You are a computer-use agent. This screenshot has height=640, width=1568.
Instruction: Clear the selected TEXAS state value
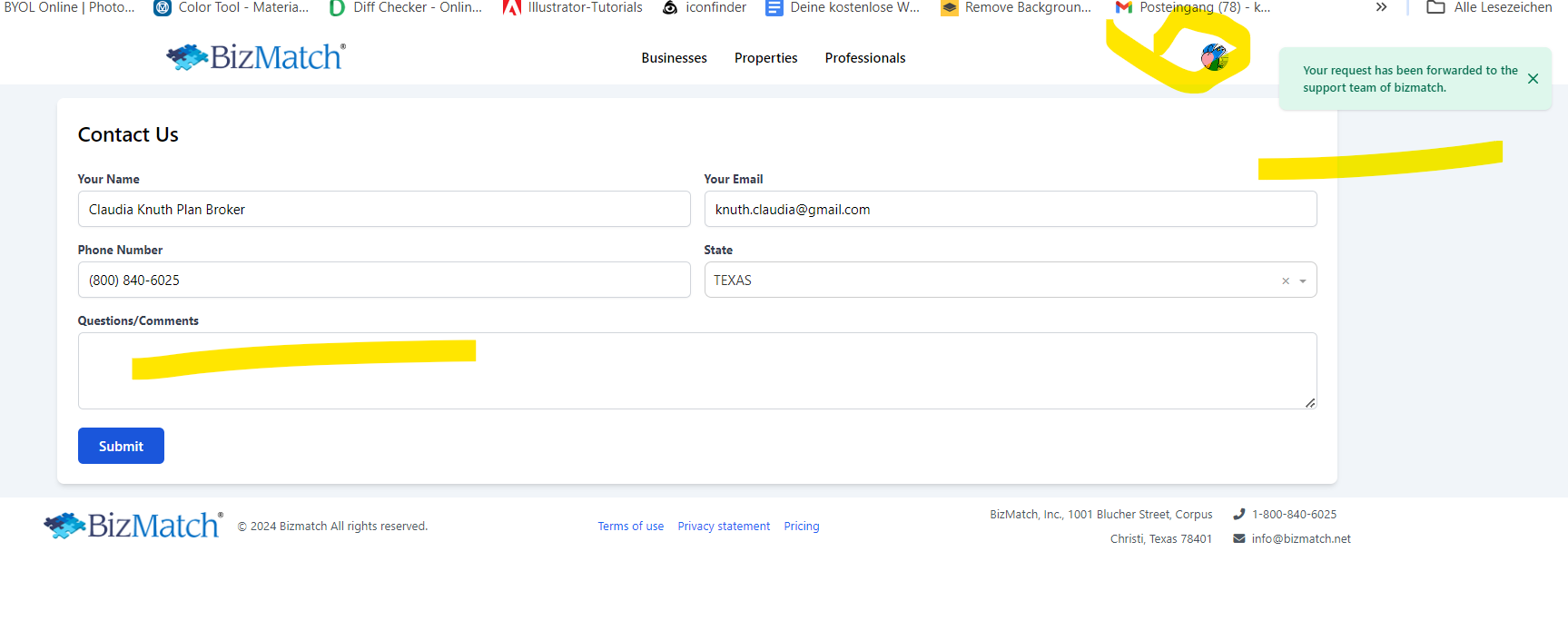pos(1285,281)
